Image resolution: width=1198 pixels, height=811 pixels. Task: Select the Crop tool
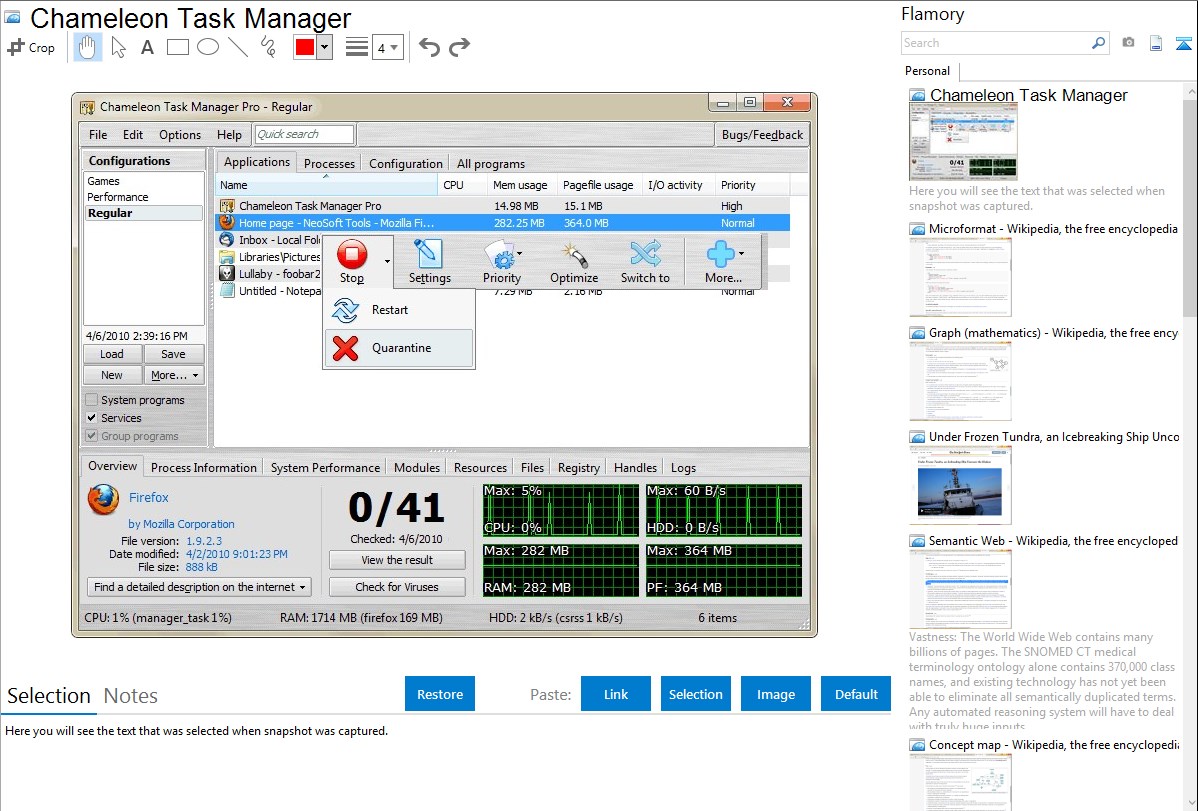(31, 47)
